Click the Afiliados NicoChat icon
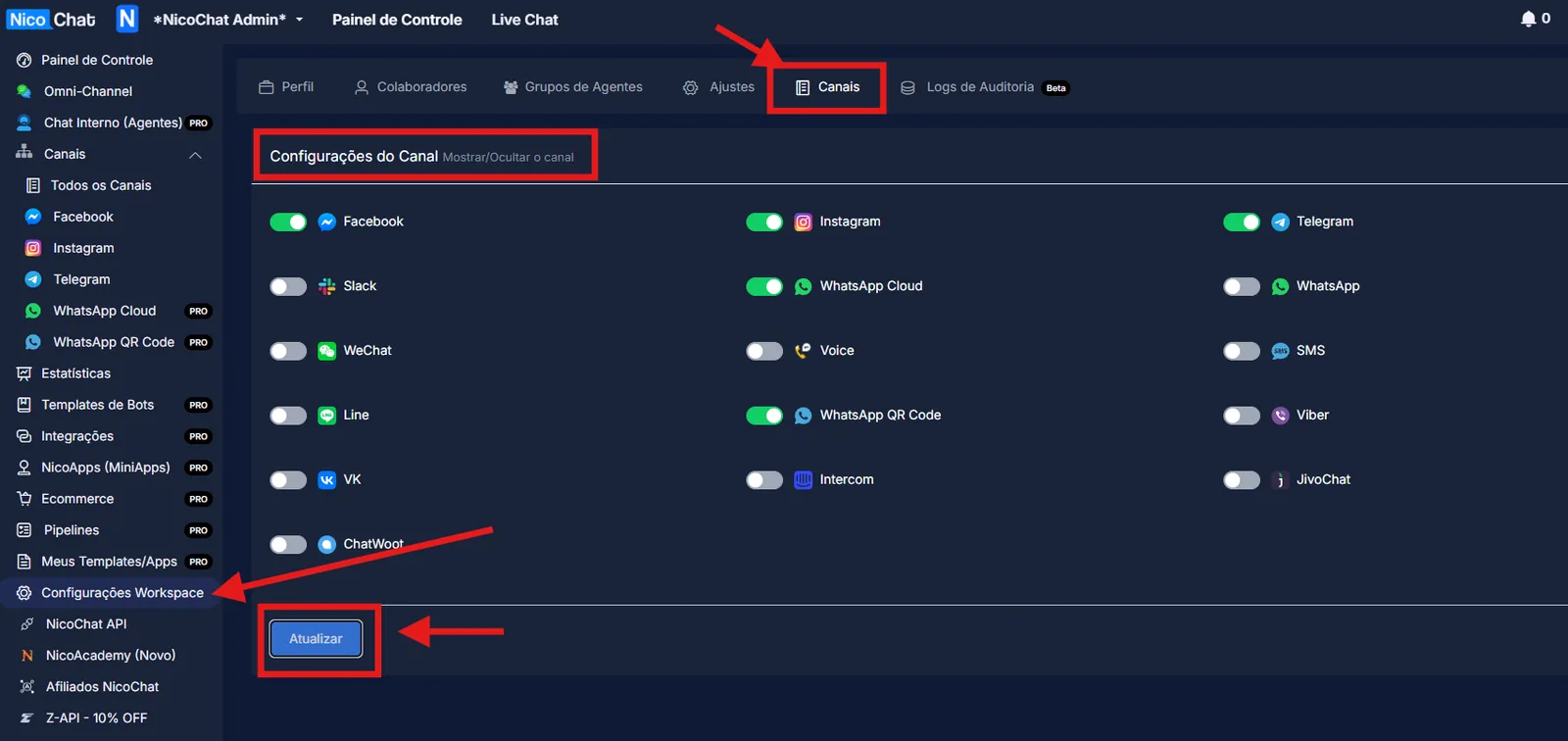Viewport: 1568px width, 741px height. click(x=27, y=687)
